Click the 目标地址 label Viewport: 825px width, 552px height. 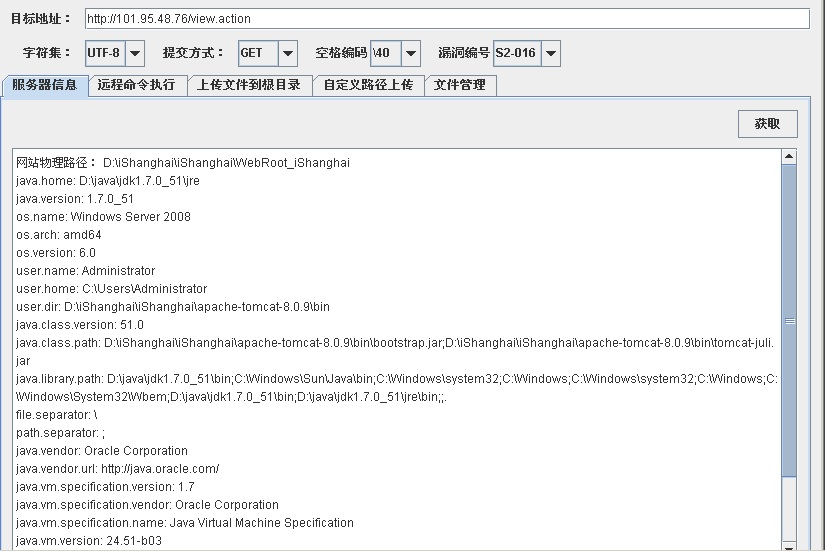click(41, 19)
